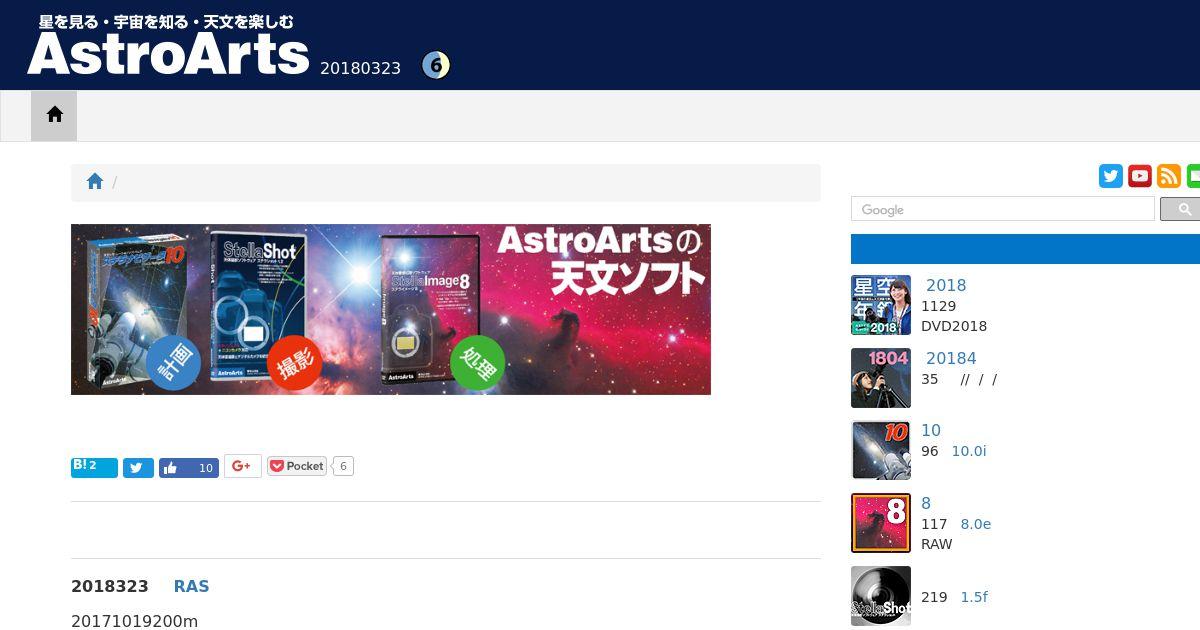Share on Google+ button
The width and height of the screenshot is (1200, 630).
(242, 466)
